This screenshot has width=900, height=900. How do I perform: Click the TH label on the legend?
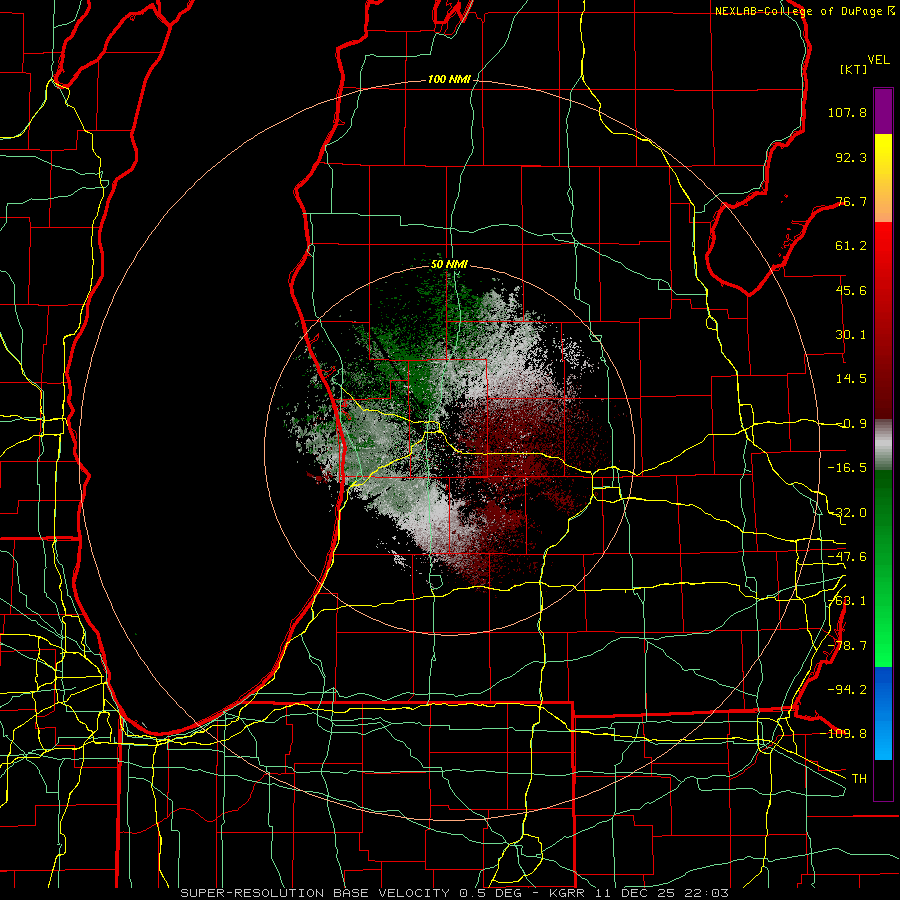click(x=859, y=778)
